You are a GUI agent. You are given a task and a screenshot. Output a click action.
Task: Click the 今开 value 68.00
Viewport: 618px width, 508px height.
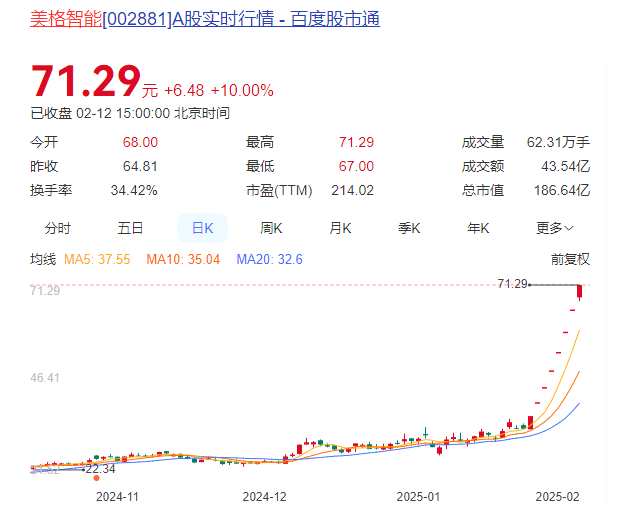[x=140, y=142]
